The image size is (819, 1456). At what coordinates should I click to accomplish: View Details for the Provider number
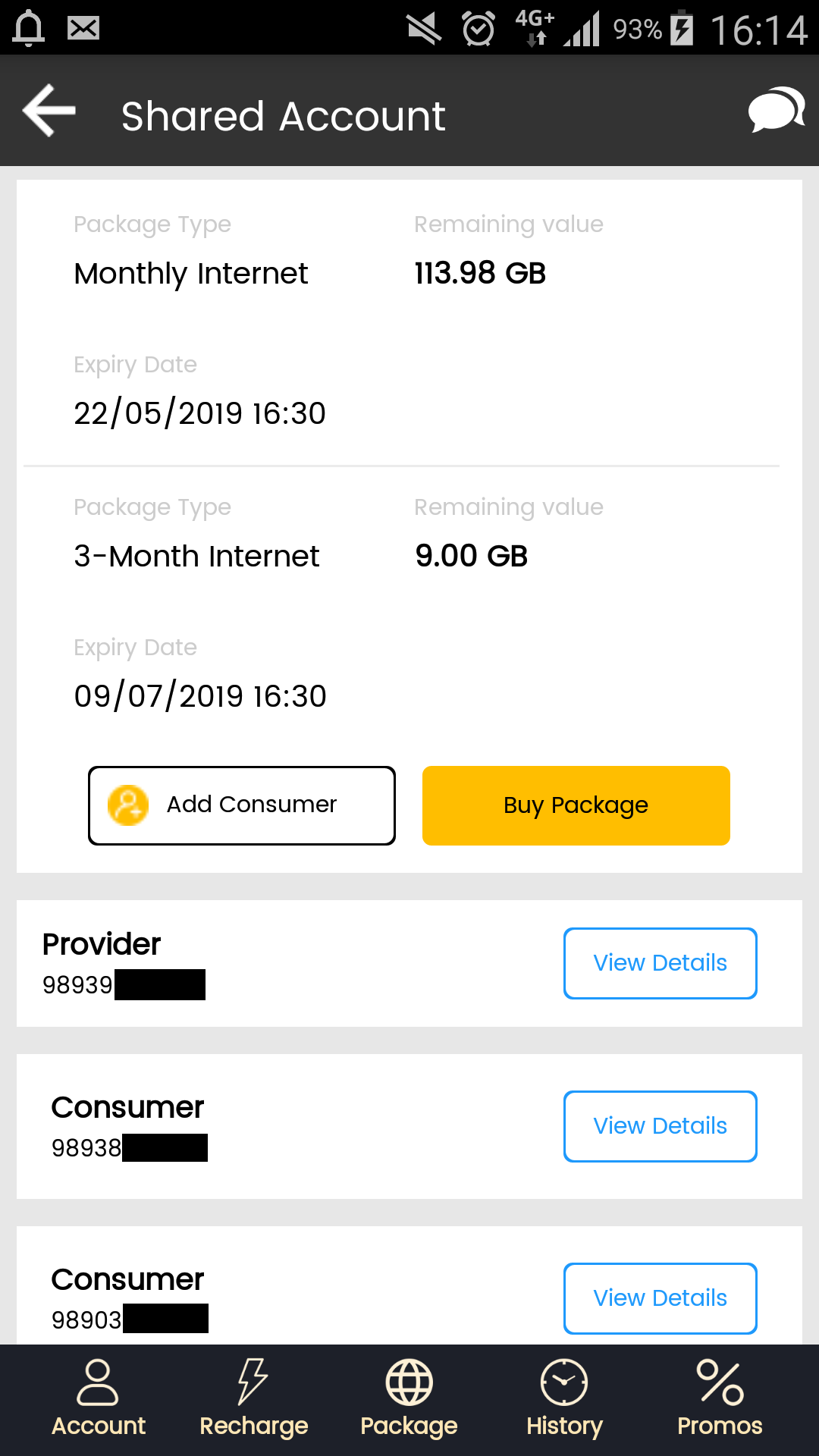point(660,963)
